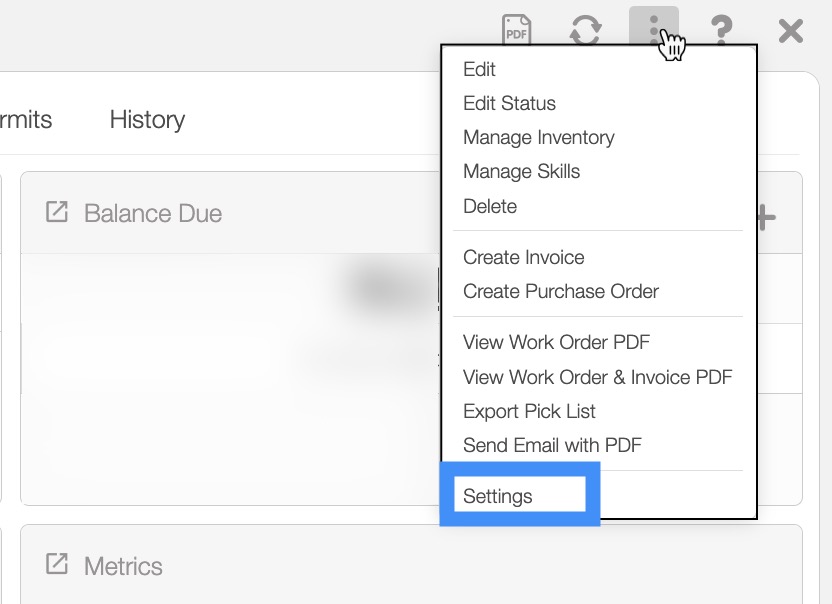Open Metrics pop-out icon

(x=57, y=565)
